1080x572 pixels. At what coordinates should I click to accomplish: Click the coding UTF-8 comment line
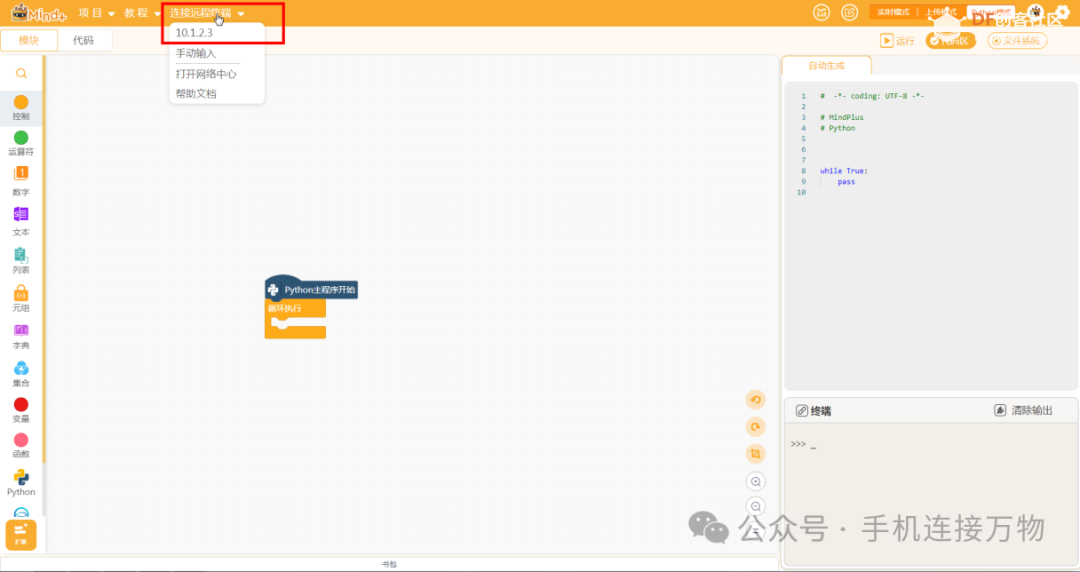872,96
